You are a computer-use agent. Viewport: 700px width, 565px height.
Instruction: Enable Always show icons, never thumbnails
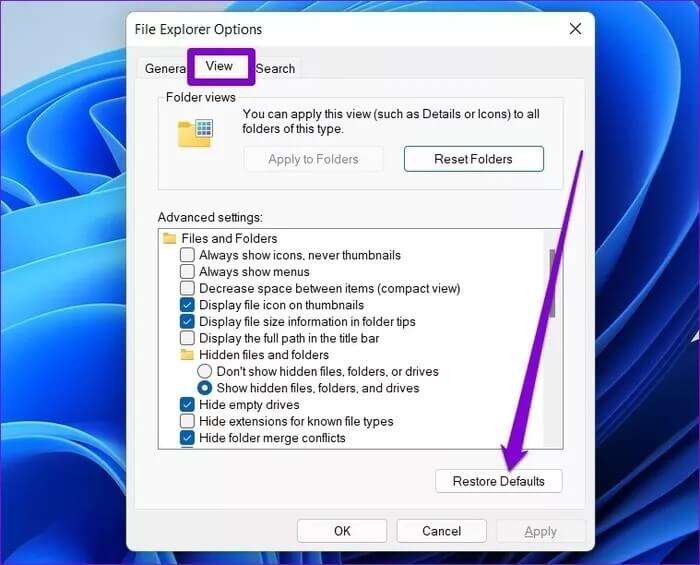(x=187, y=255)
